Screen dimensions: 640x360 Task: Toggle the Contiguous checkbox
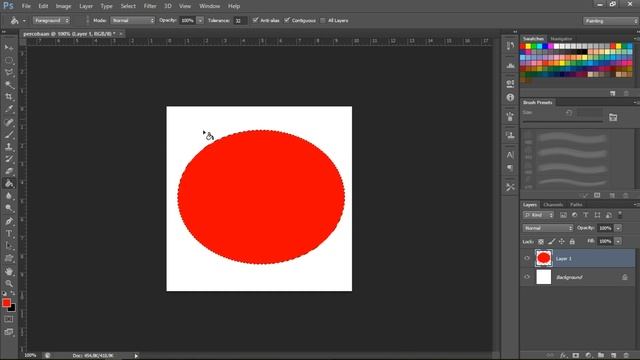point(287,20)
